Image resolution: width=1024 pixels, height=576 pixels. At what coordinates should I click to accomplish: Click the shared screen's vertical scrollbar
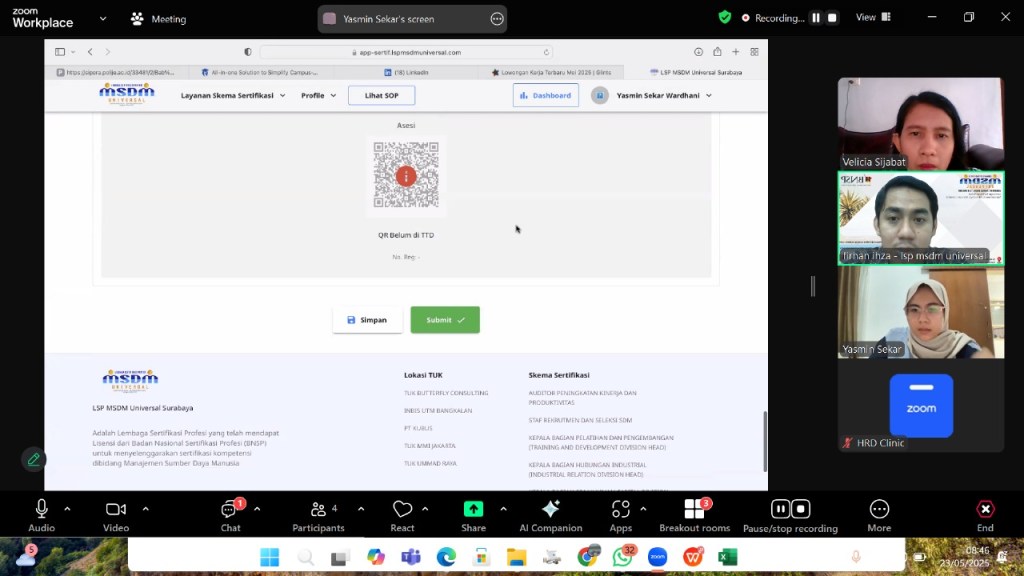pyautogui.click(x=765, y=440)
